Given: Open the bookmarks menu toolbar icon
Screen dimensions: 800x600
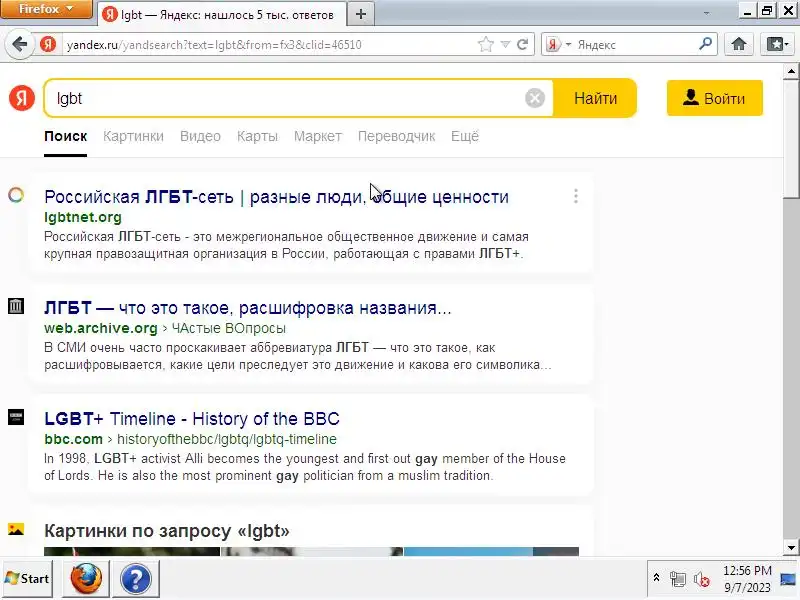Looking at the screenshot, I should [778, 44].
